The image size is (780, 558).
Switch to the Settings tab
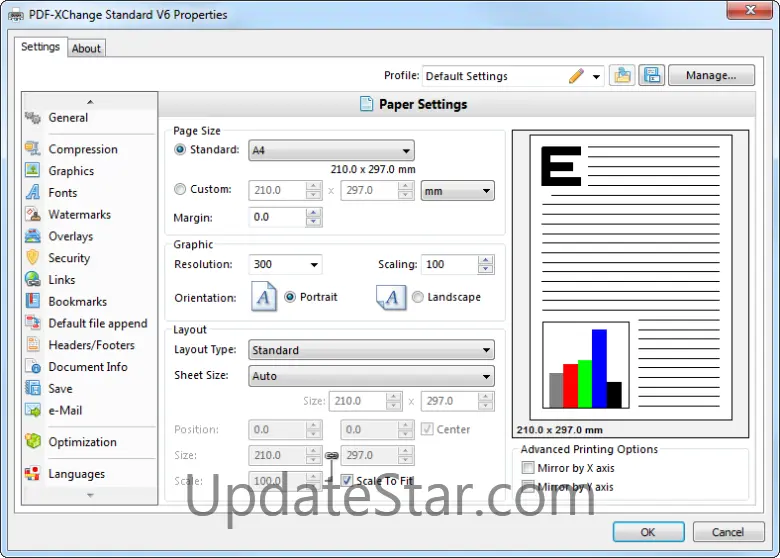(40, 47)
